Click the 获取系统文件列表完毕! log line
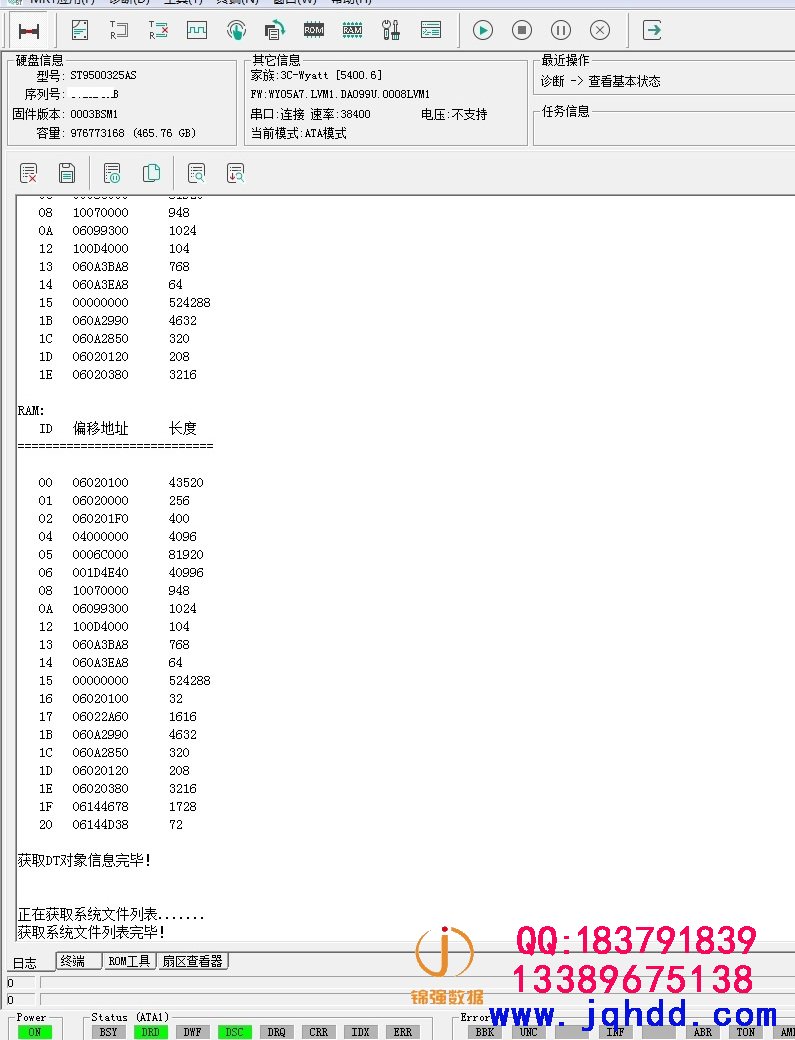The image size is (795, 1040). pyautogui.click(x=91, y=932)
